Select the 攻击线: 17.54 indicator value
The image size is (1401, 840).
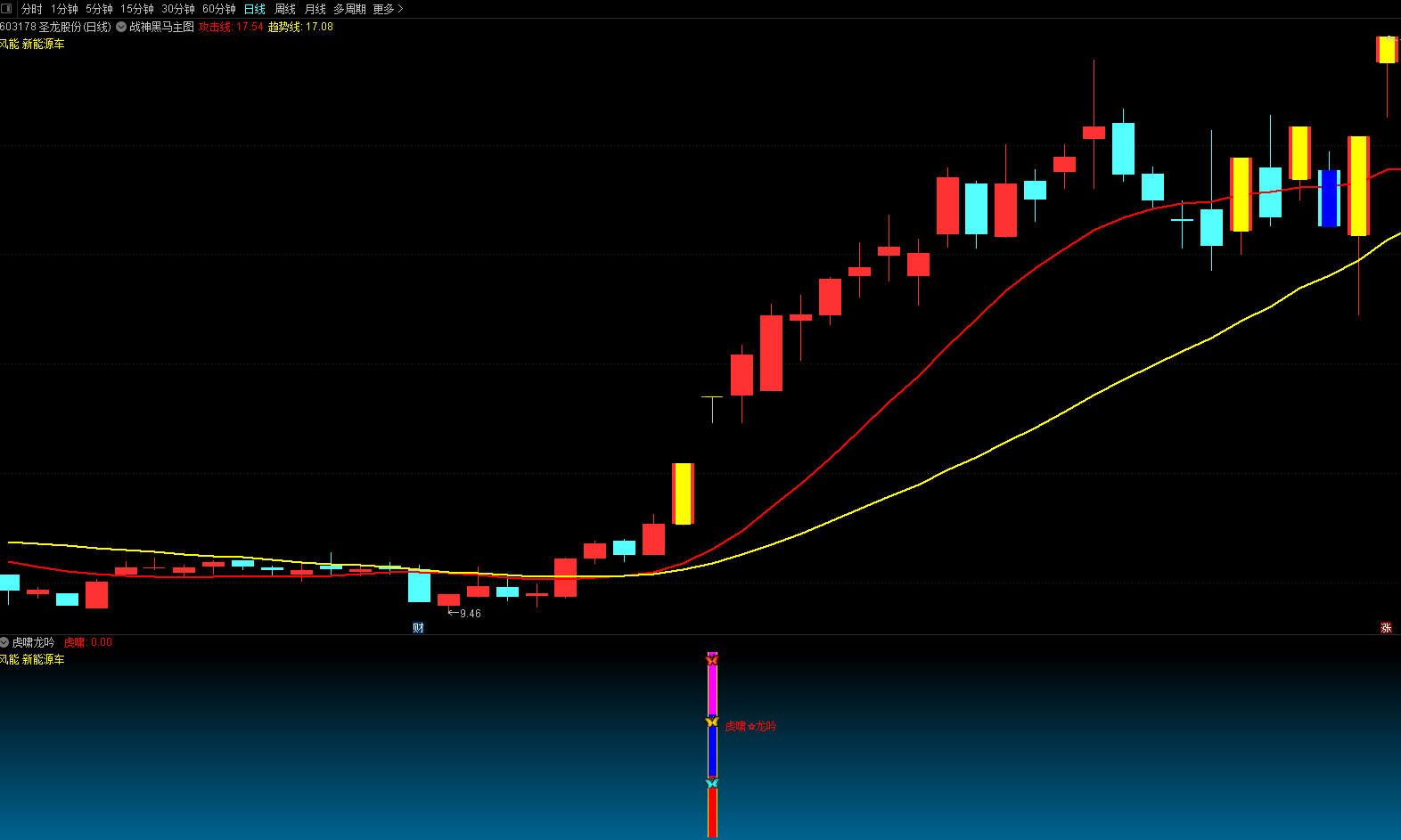[x=231, y=27]
